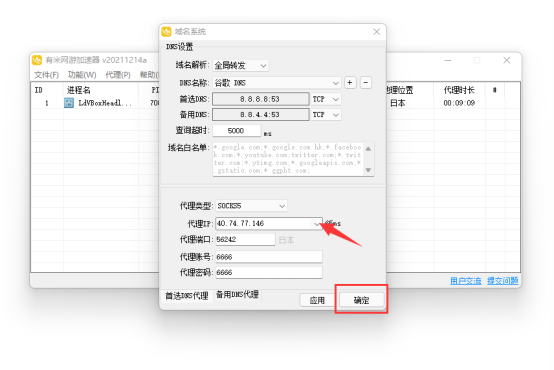Click the 首选DNS address field
Image resolution: width=554 pixels, height=370 pixels.
[261, 99]
